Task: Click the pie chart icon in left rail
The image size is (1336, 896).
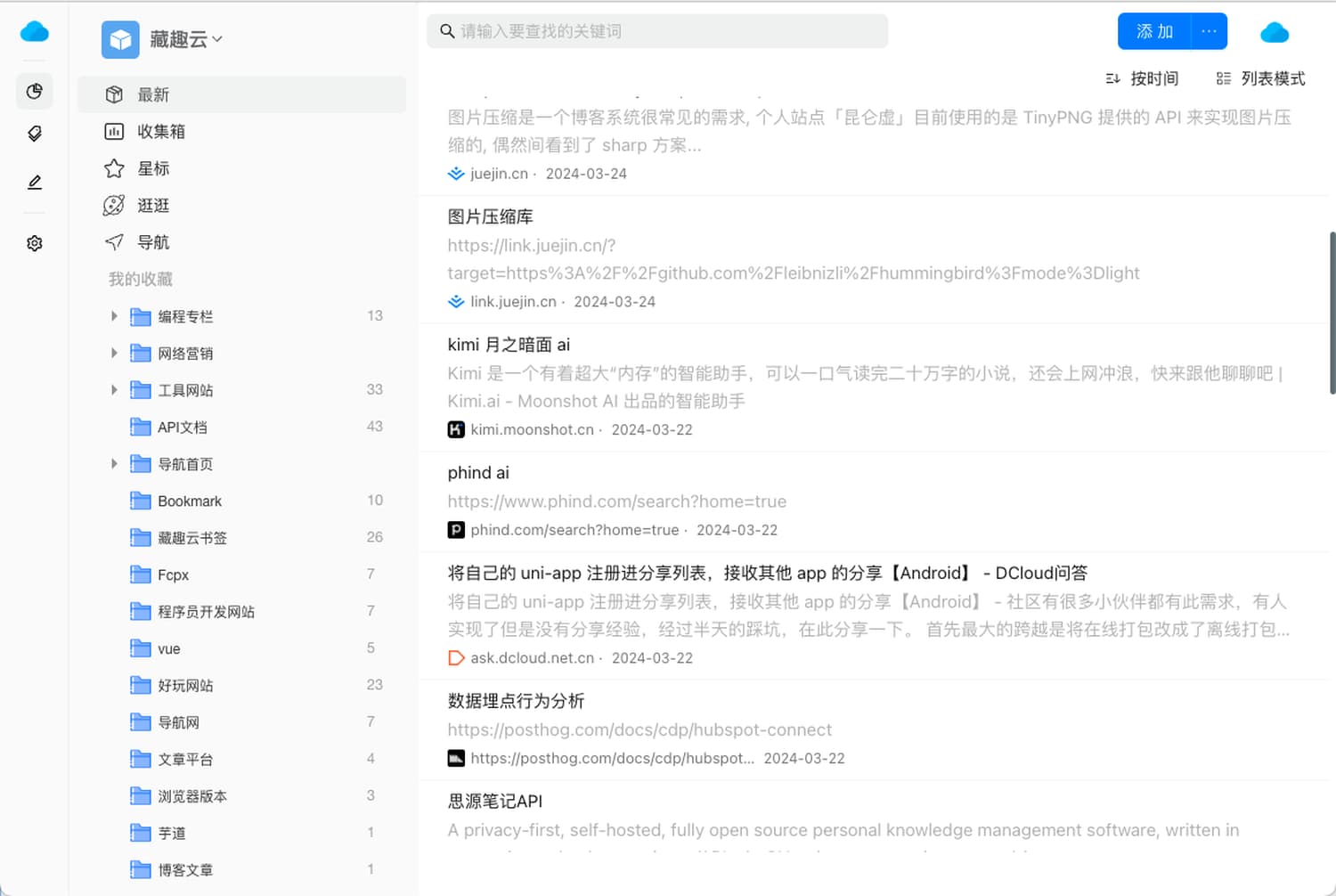Action: coord(35,91)
